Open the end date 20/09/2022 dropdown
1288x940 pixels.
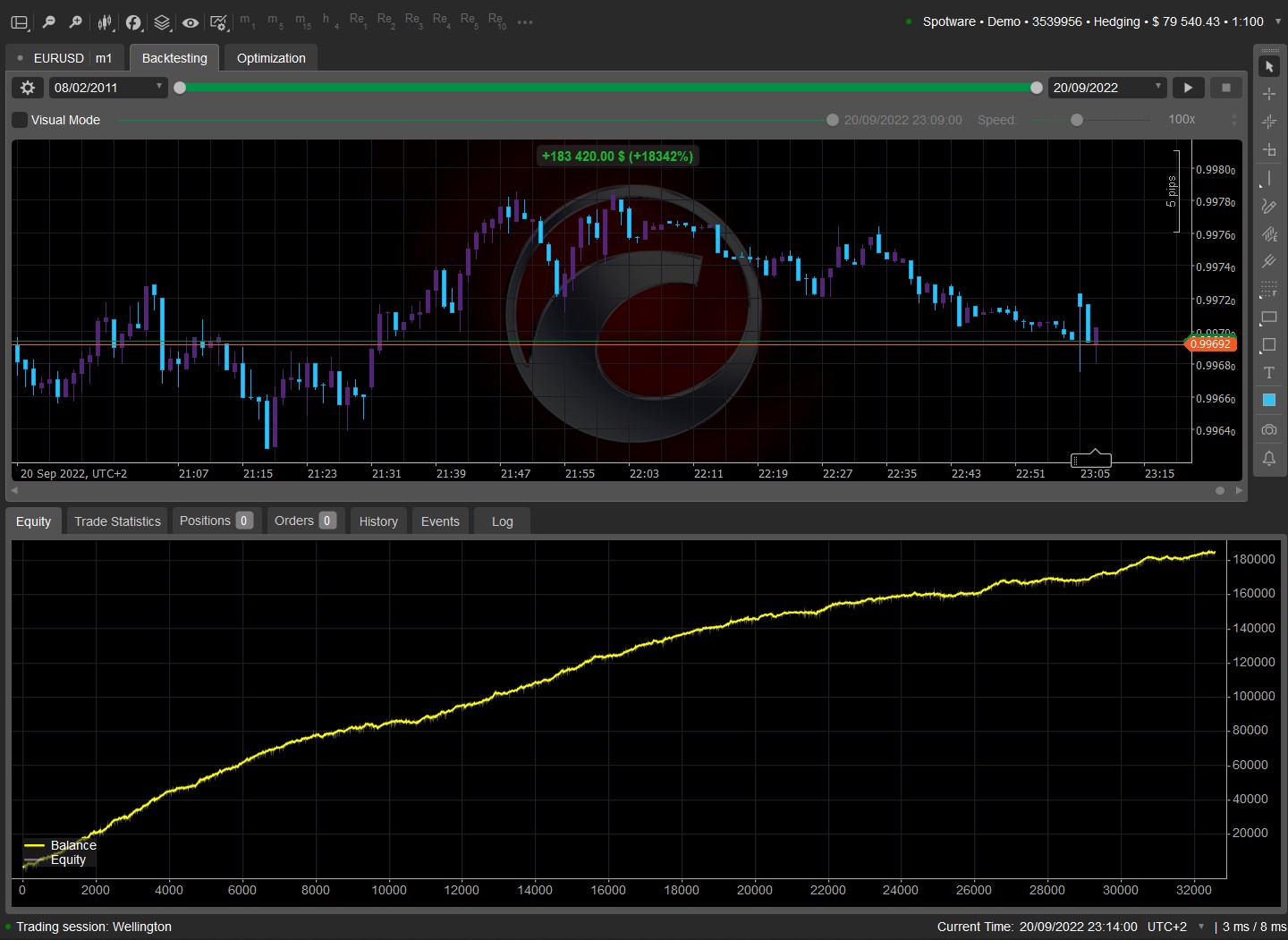pyautogui.click(x=1107, y=88)
